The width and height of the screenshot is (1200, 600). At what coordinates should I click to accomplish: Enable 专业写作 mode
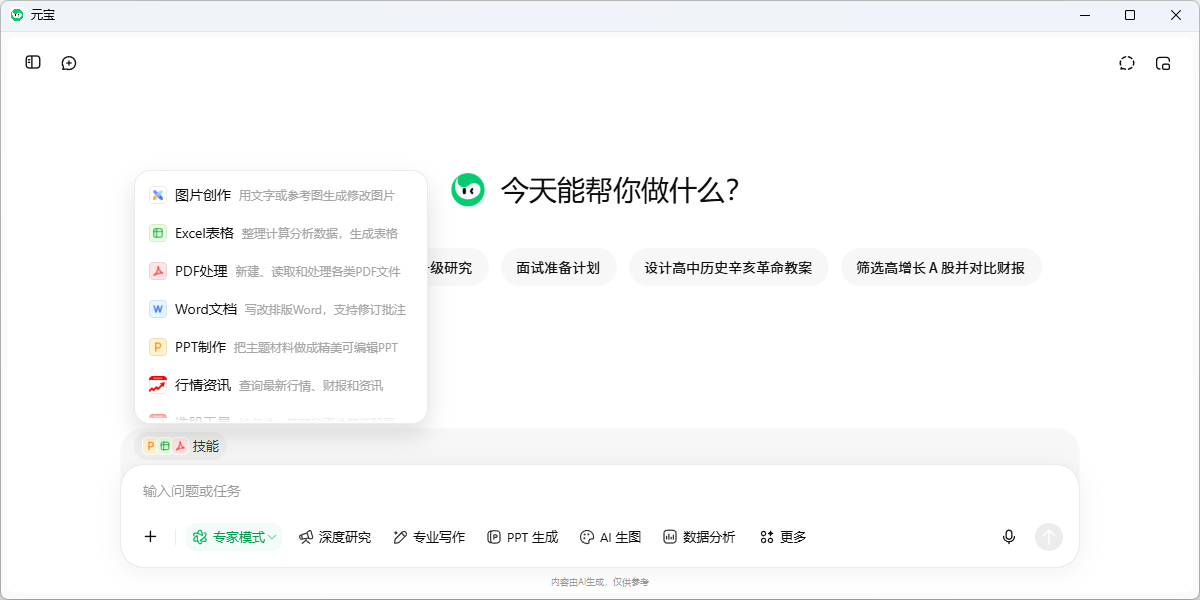(x=429, y=537)
